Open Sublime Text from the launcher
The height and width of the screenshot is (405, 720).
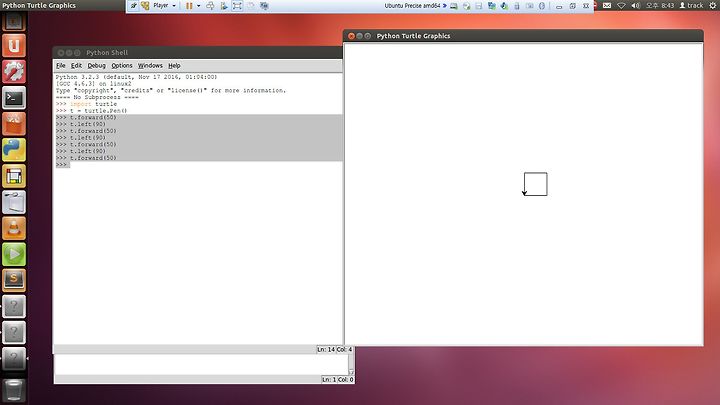14,280
